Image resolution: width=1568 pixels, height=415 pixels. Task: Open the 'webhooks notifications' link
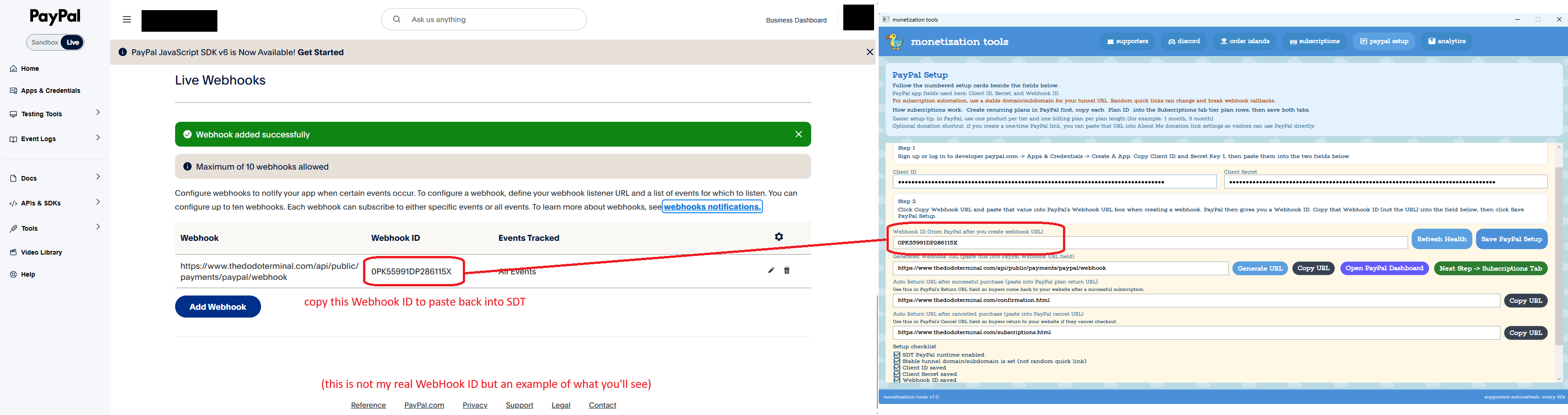[712, 207]
